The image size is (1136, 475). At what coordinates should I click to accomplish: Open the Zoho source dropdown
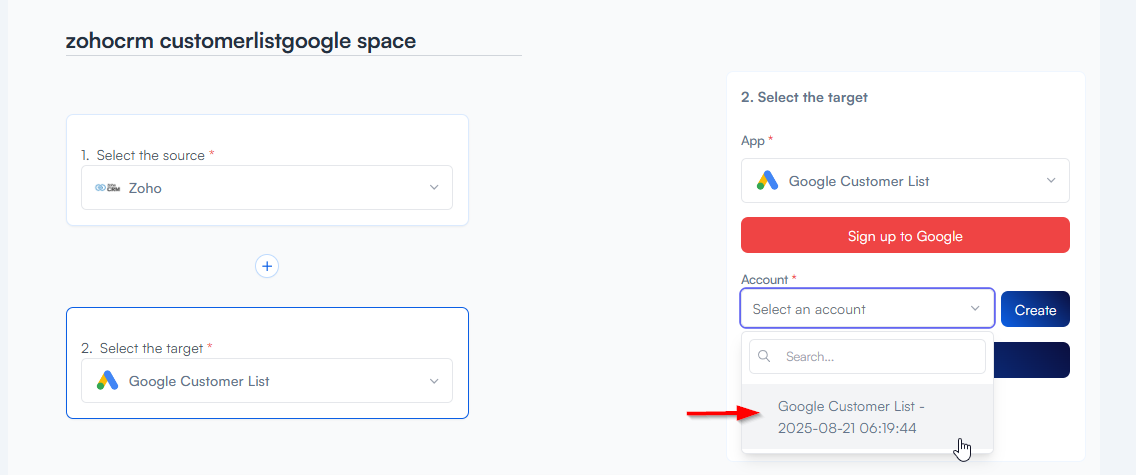click(x=266, y=188)
